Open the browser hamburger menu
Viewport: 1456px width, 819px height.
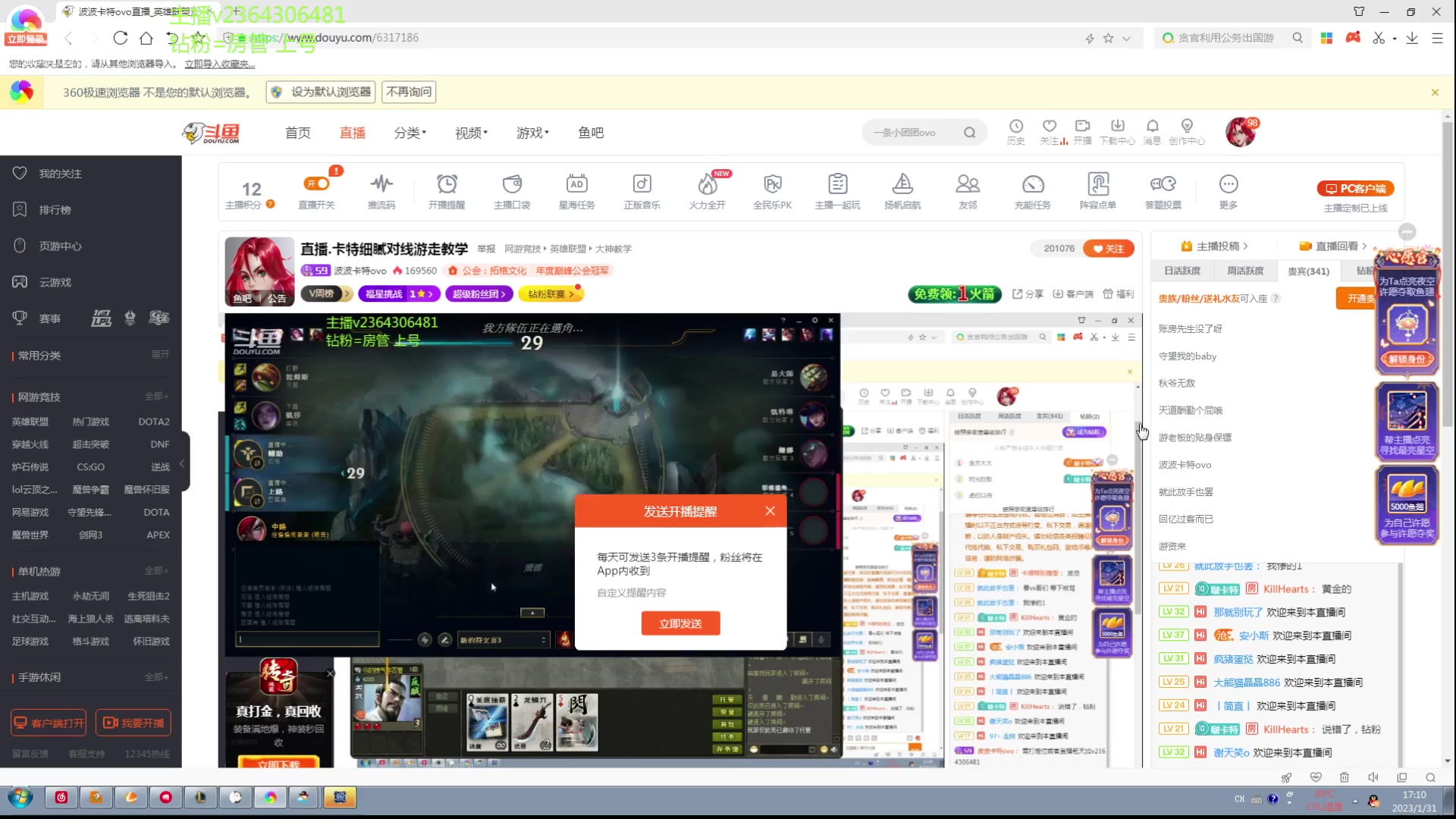pyautogui.click(x=1437, y=38)
